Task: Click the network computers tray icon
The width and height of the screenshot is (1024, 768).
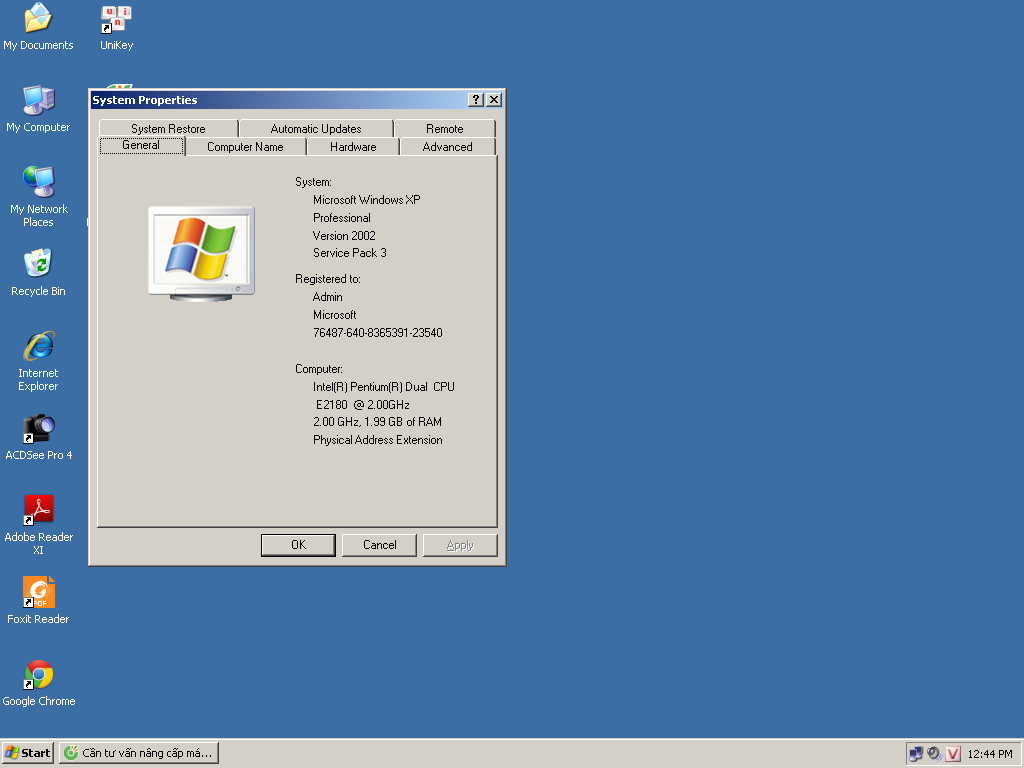Action: point(916,754)
